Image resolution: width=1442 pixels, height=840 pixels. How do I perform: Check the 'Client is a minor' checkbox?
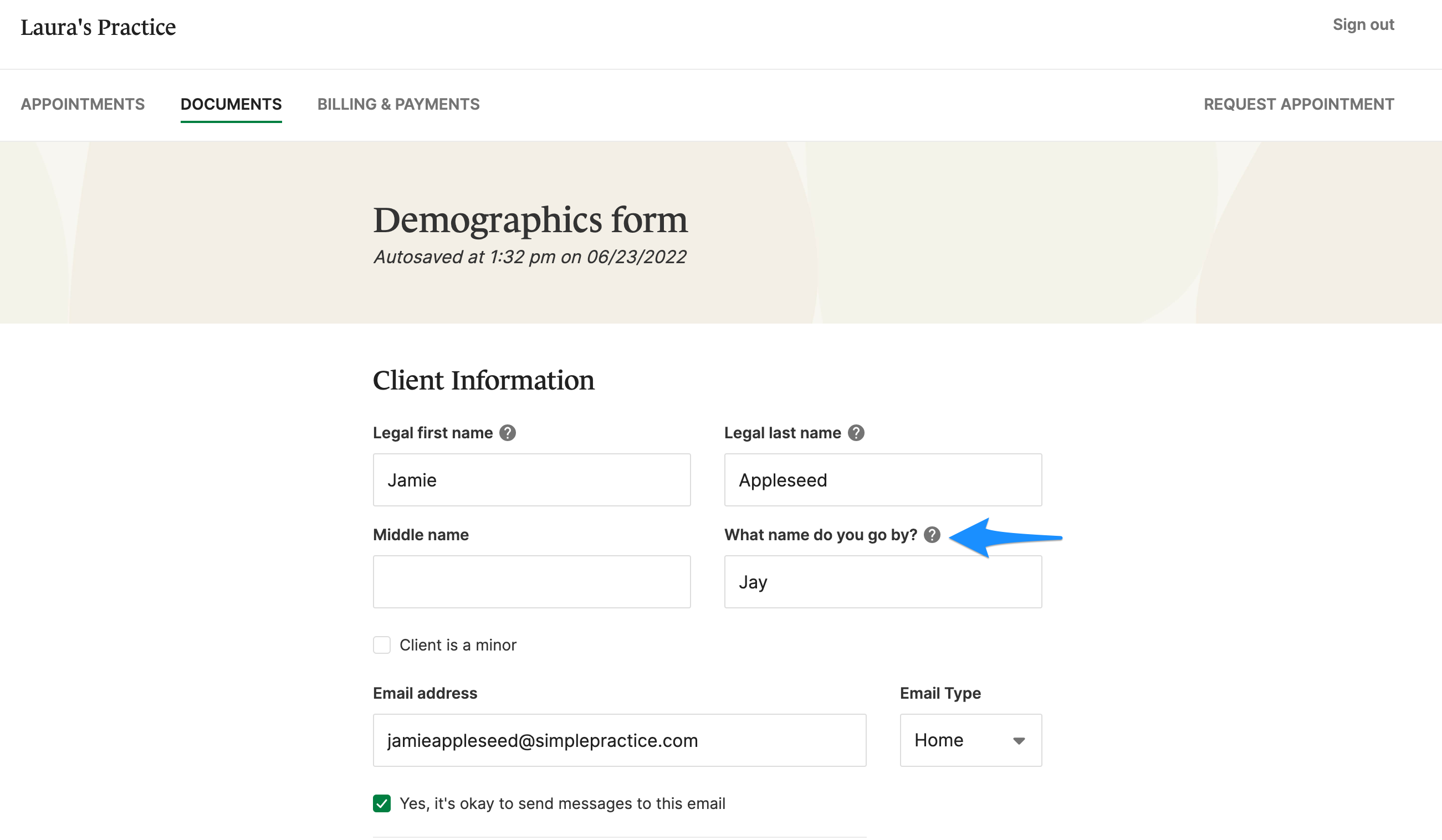382,646
